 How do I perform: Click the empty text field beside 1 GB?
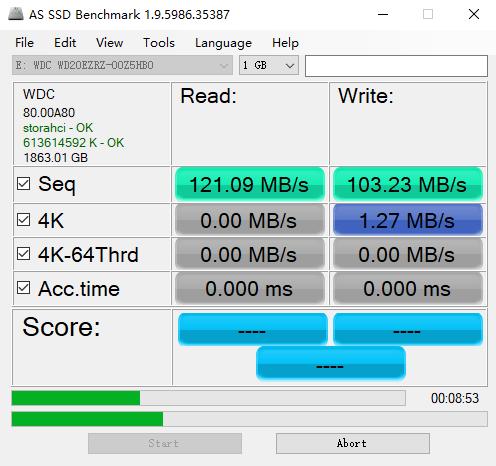(396, 66)
